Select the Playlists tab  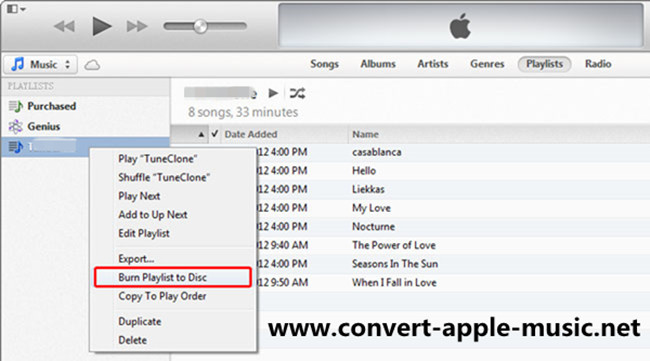click(x=544, y=64)
